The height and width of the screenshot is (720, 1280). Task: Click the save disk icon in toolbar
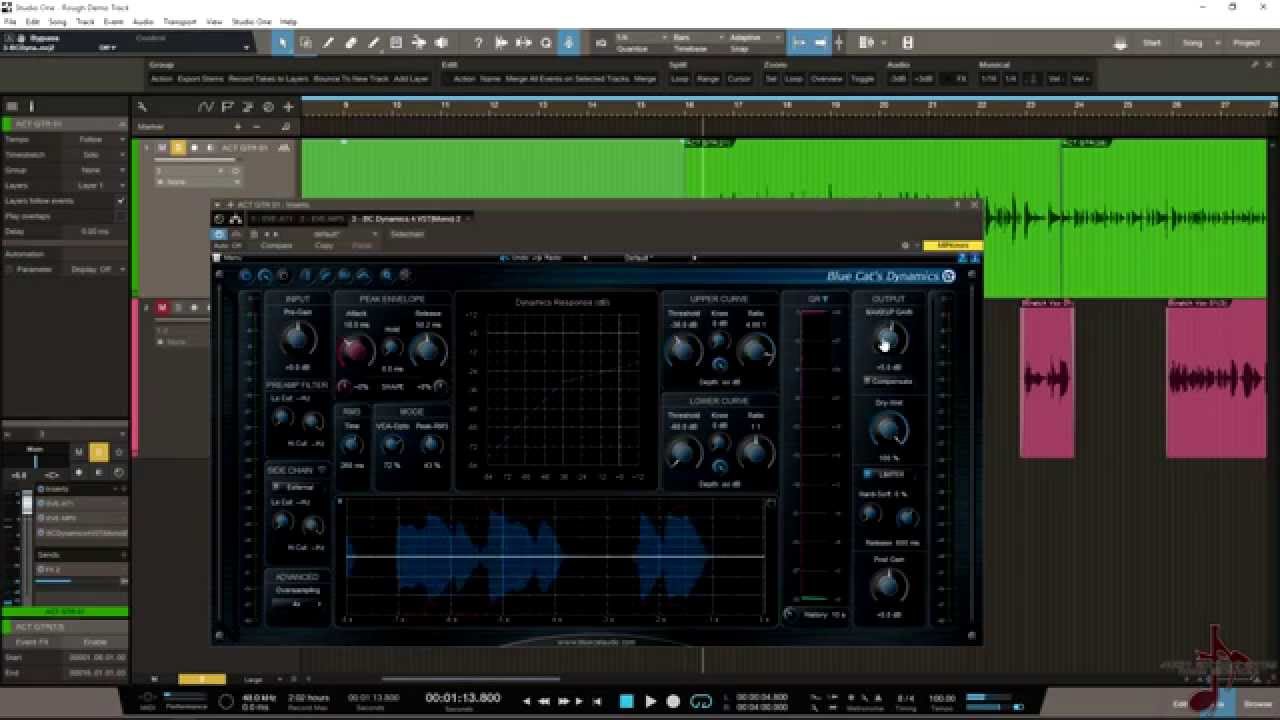click(908, 43)
